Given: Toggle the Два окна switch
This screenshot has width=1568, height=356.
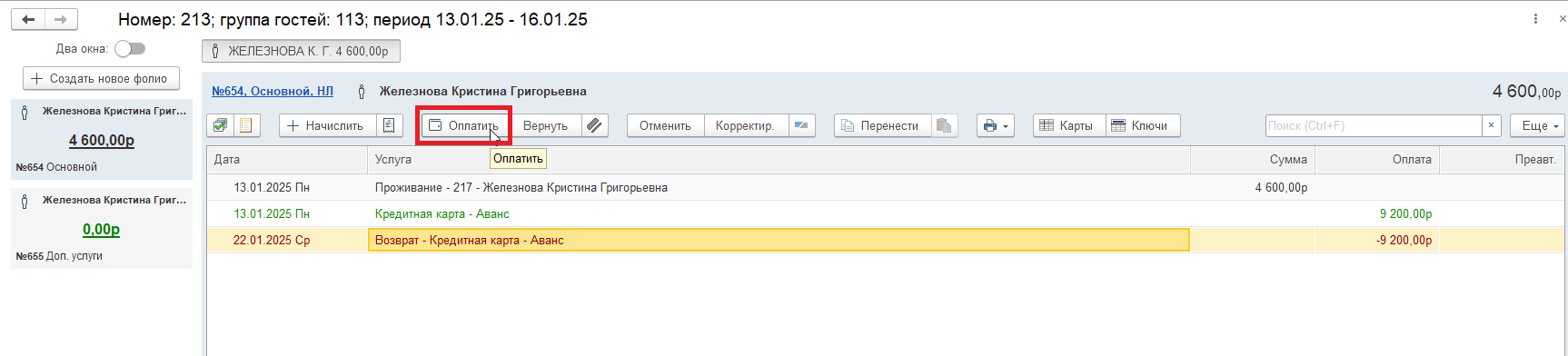Looking at the screenshot, I should click(x=130, y=49).
